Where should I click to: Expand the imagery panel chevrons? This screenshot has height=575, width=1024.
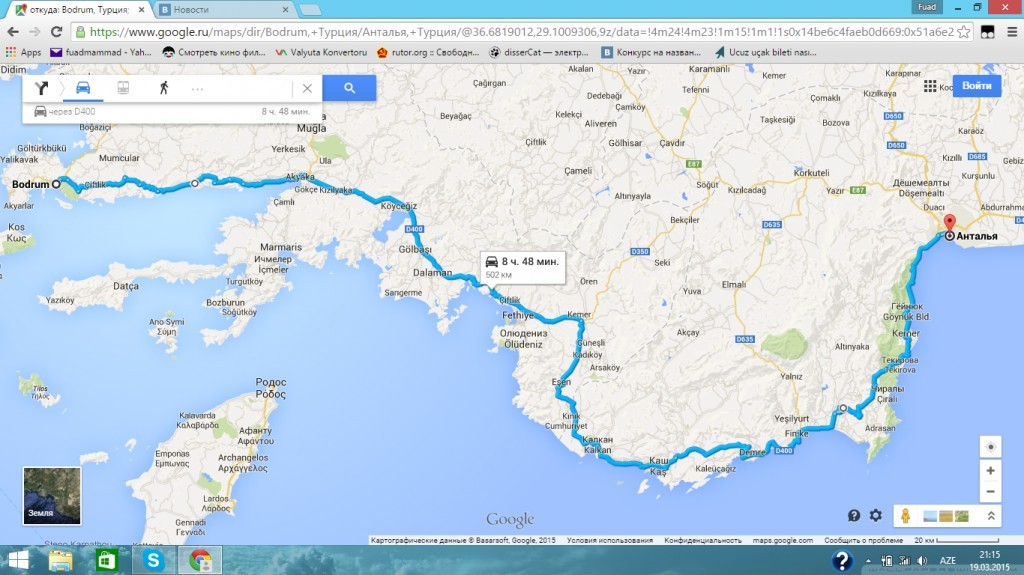click(x=991, y=516)
